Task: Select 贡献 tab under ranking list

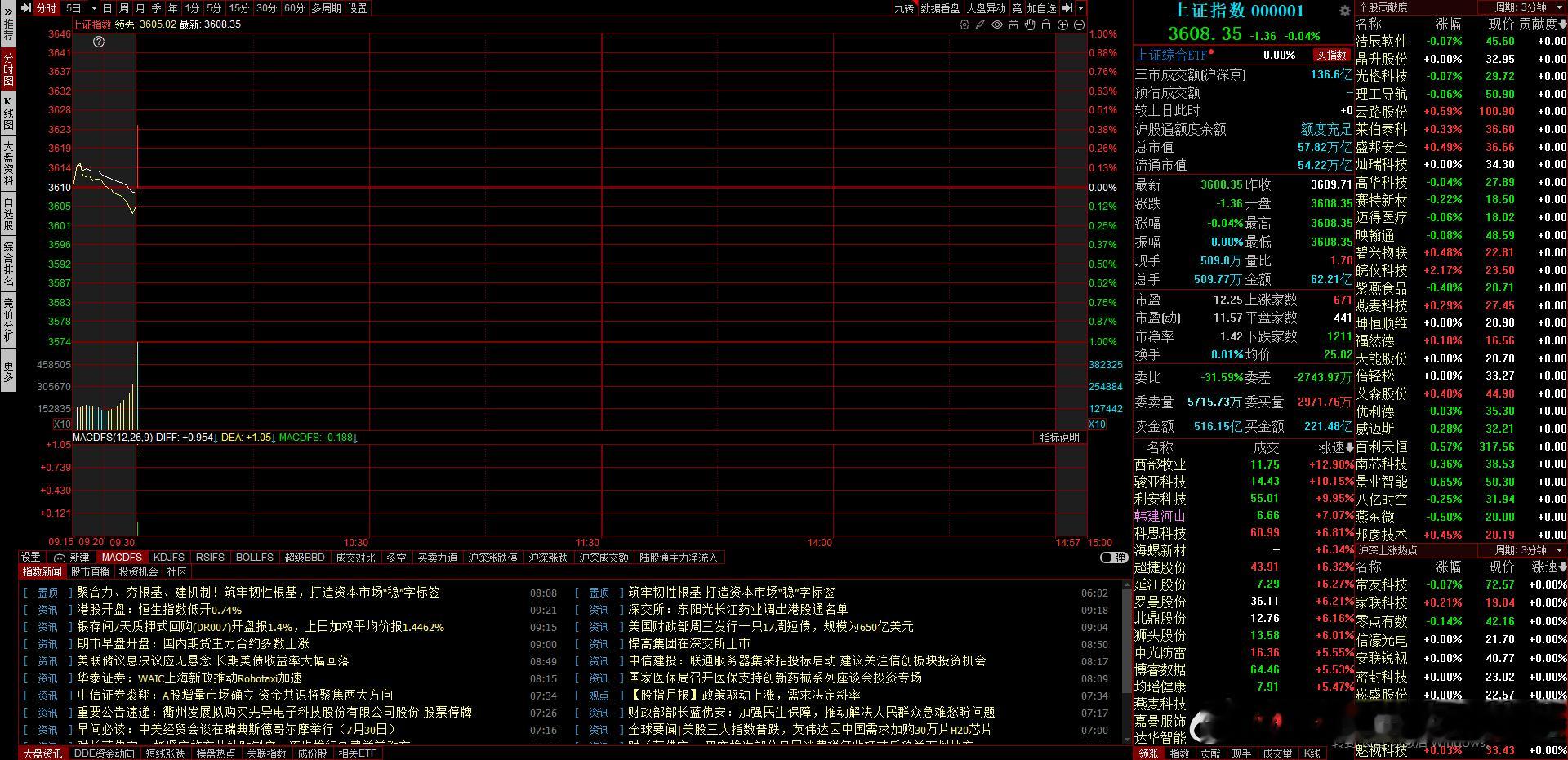Action: click(x=1210, y=753)
